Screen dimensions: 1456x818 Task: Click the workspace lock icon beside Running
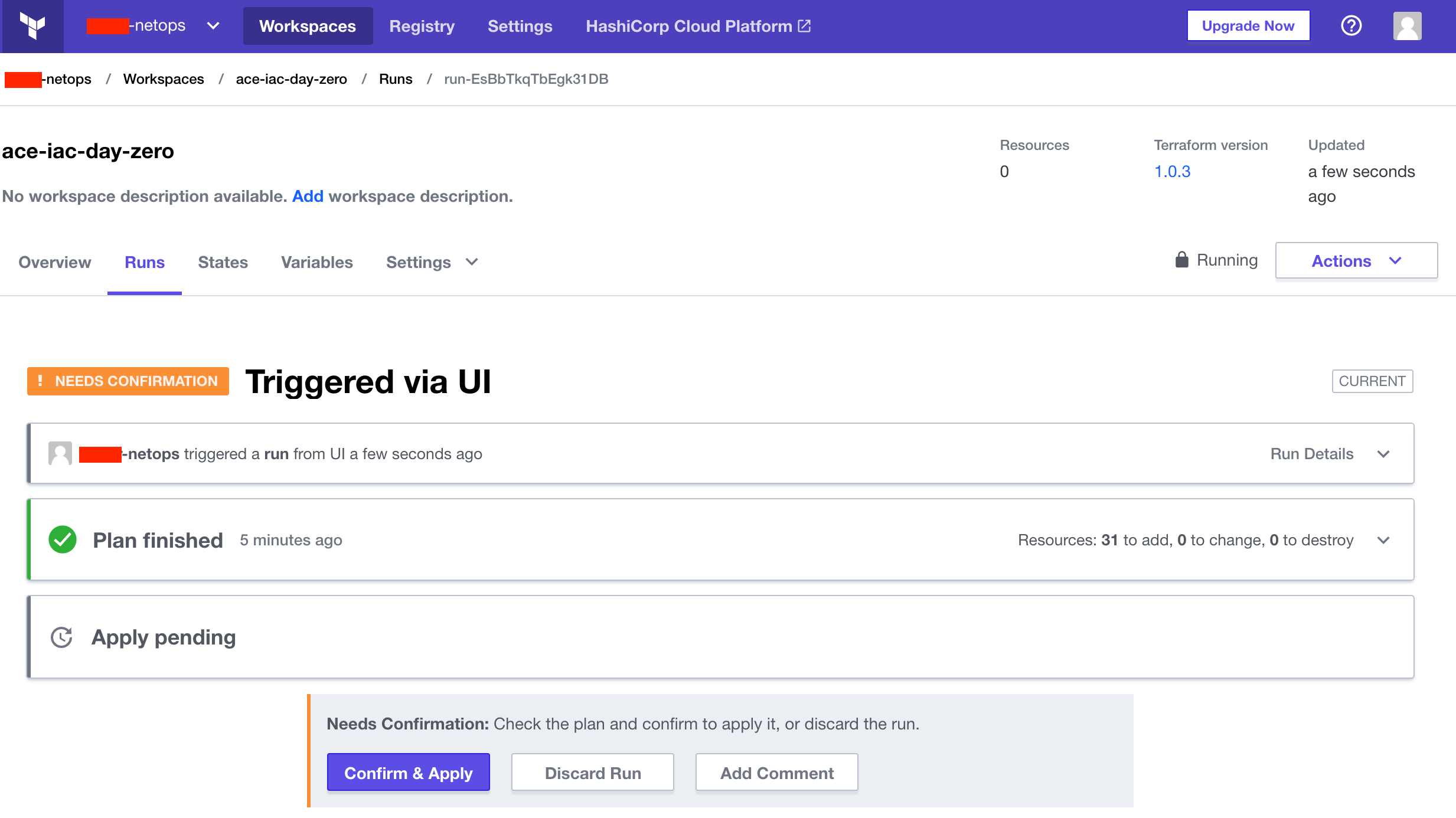[1181, 260]
